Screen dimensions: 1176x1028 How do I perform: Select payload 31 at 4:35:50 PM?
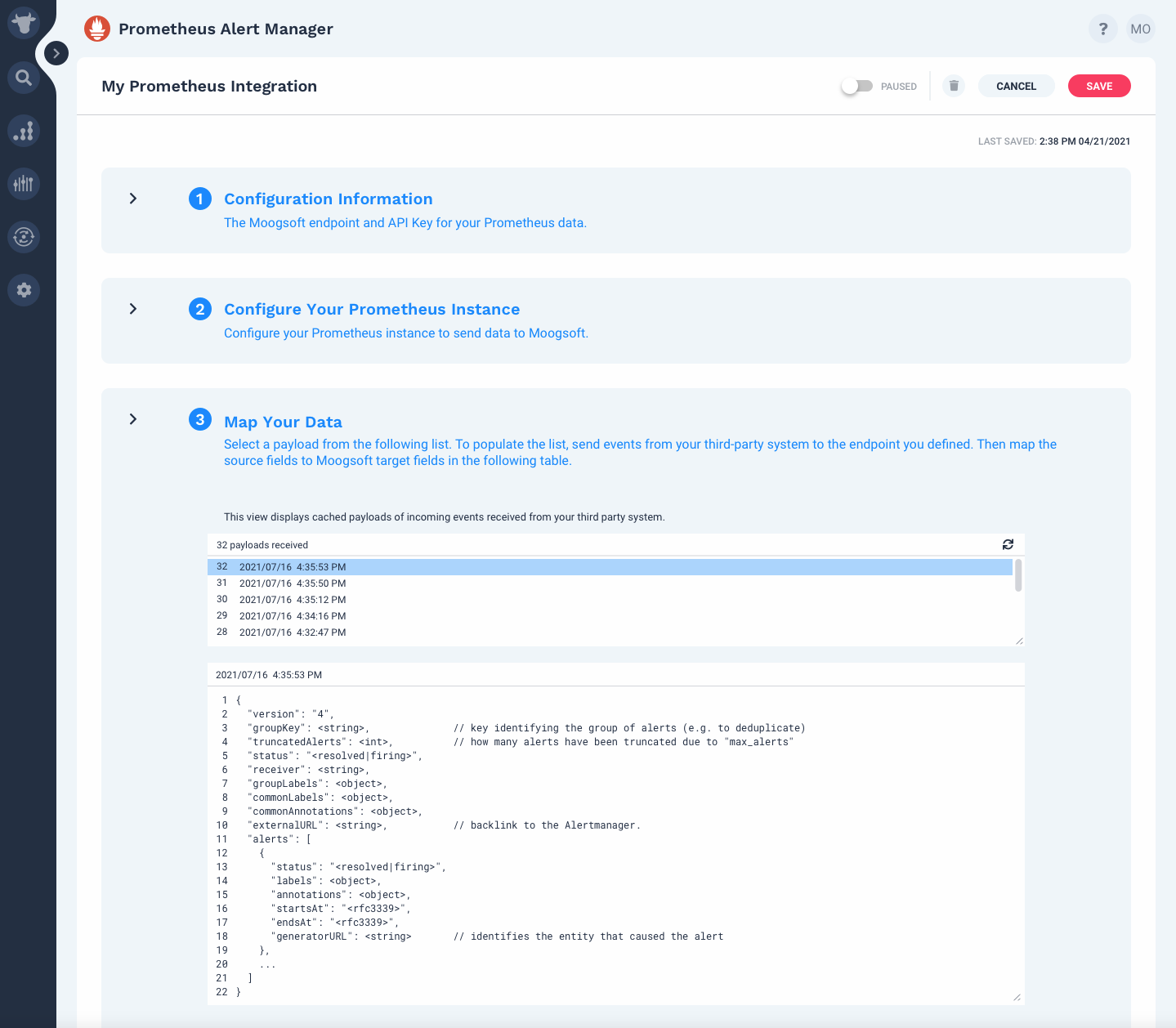click(610, 583)
